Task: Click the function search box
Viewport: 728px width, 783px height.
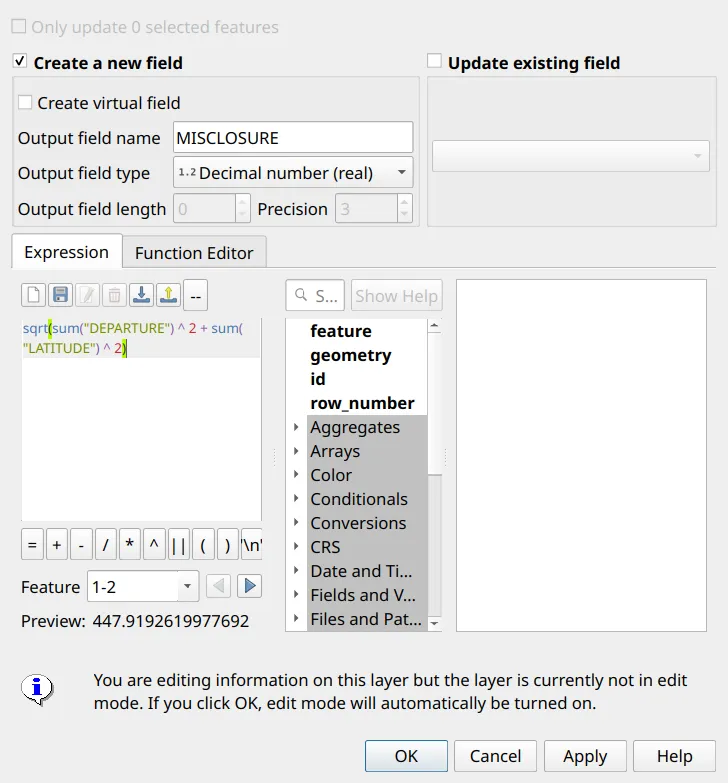Action: [315, 296]
